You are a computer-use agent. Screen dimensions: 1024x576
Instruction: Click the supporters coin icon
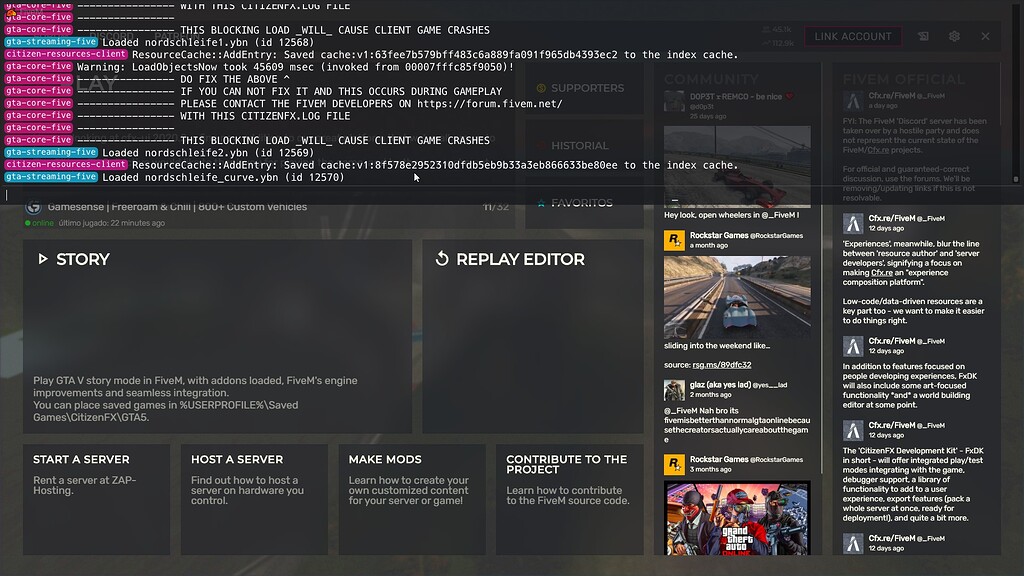coord(541,88)
